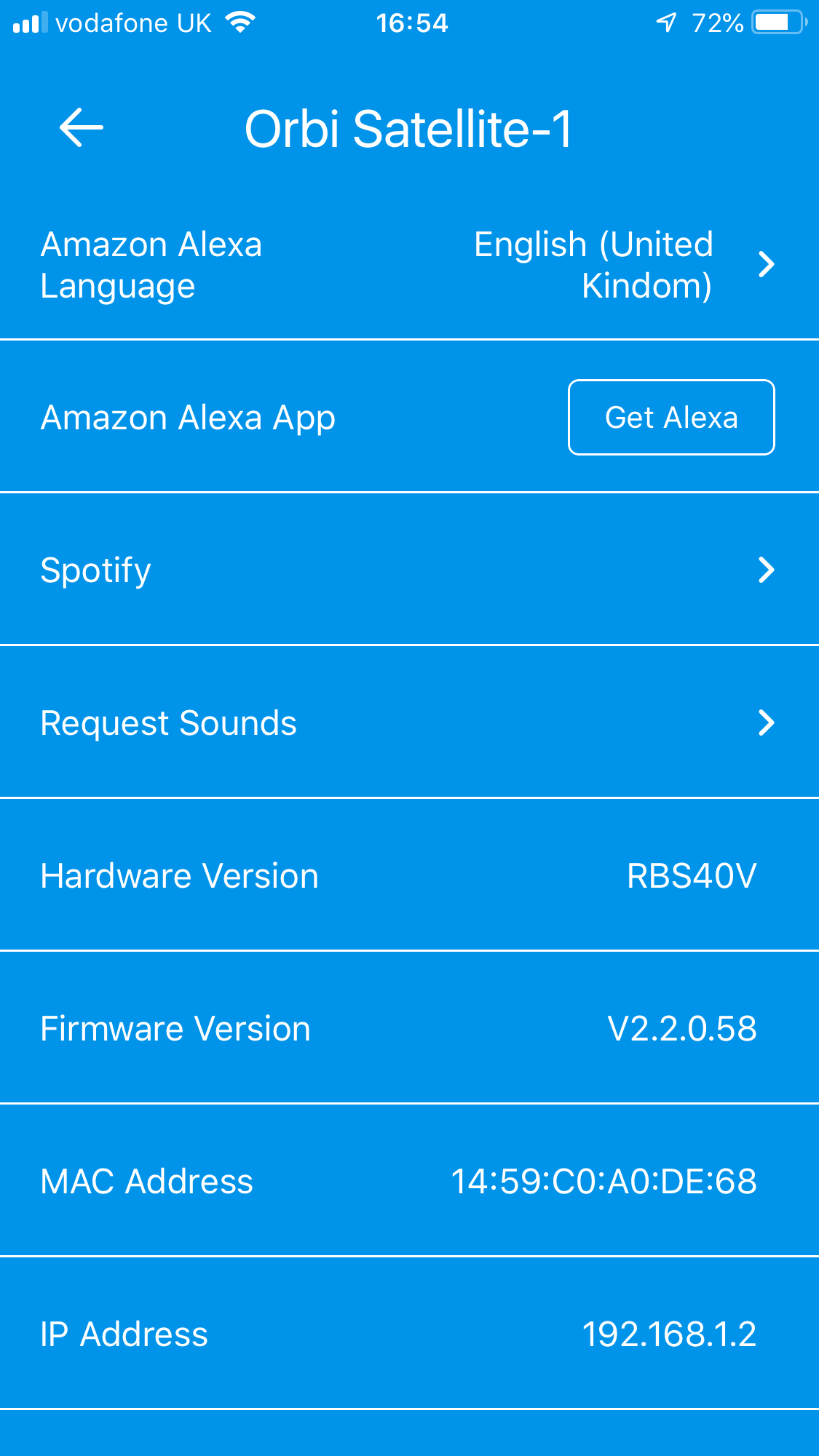Expand Amazon Alexa Language chevron
The image size is (819, 1456).
pyautogui.click(x=766, y=264)
